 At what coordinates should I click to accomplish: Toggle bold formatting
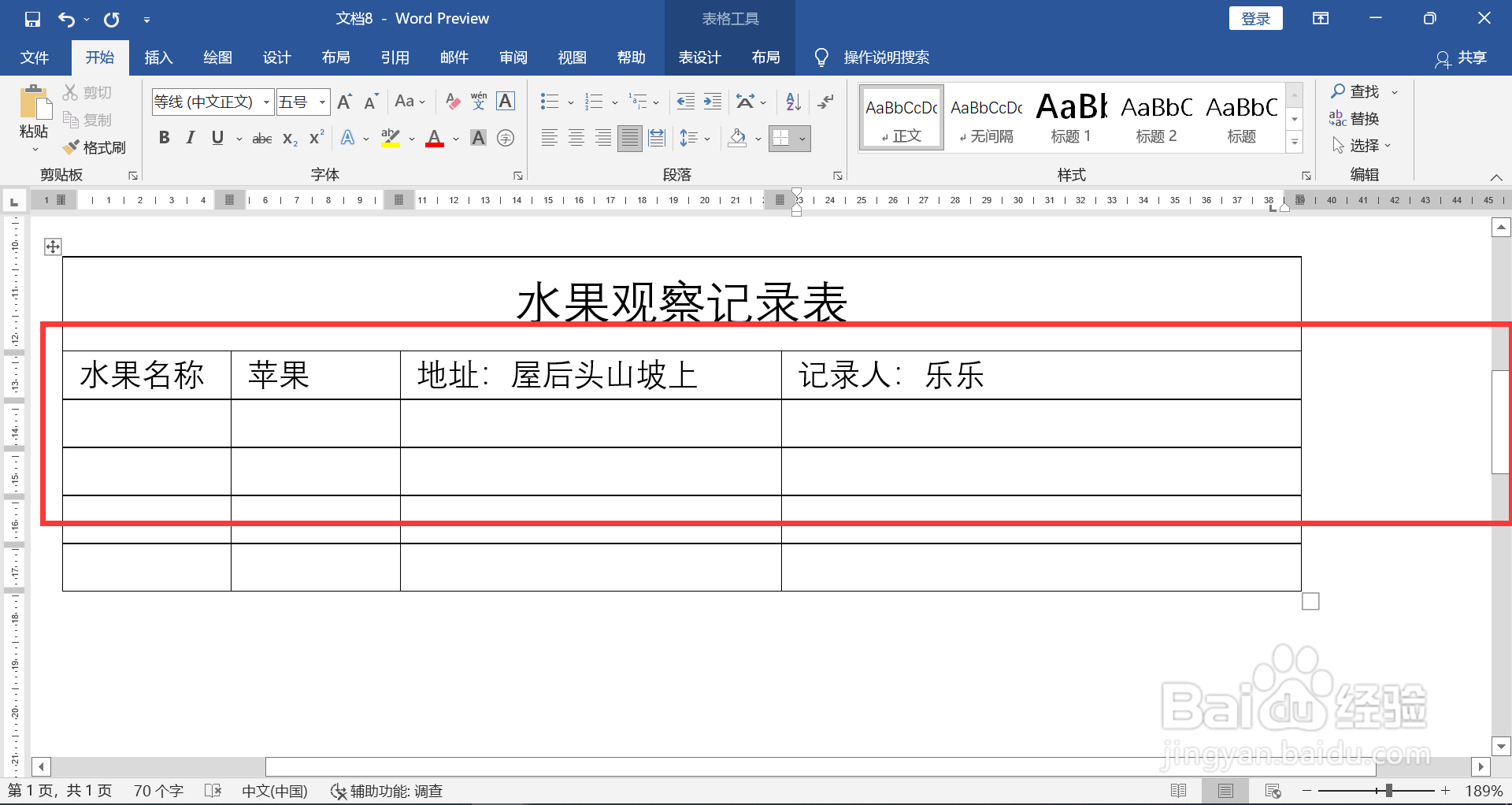tap(164, 138)
